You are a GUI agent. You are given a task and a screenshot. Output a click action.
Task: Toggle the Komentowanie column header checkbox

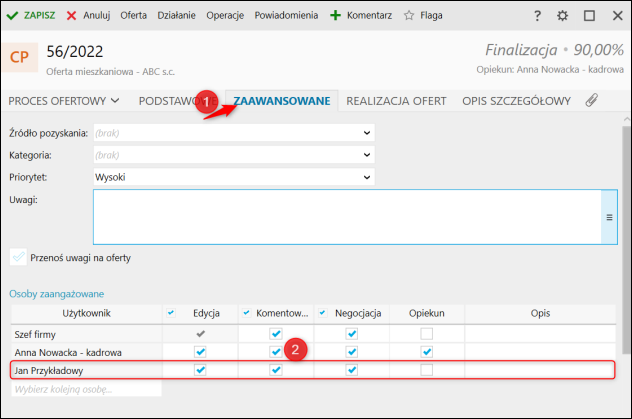click(x=247, y=313)
